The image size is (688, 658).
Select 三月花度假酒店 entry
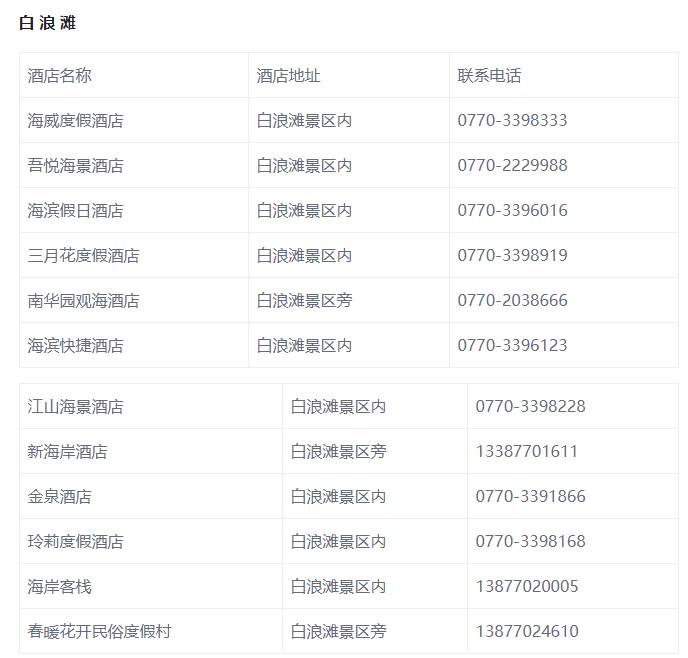click(83, 256)
